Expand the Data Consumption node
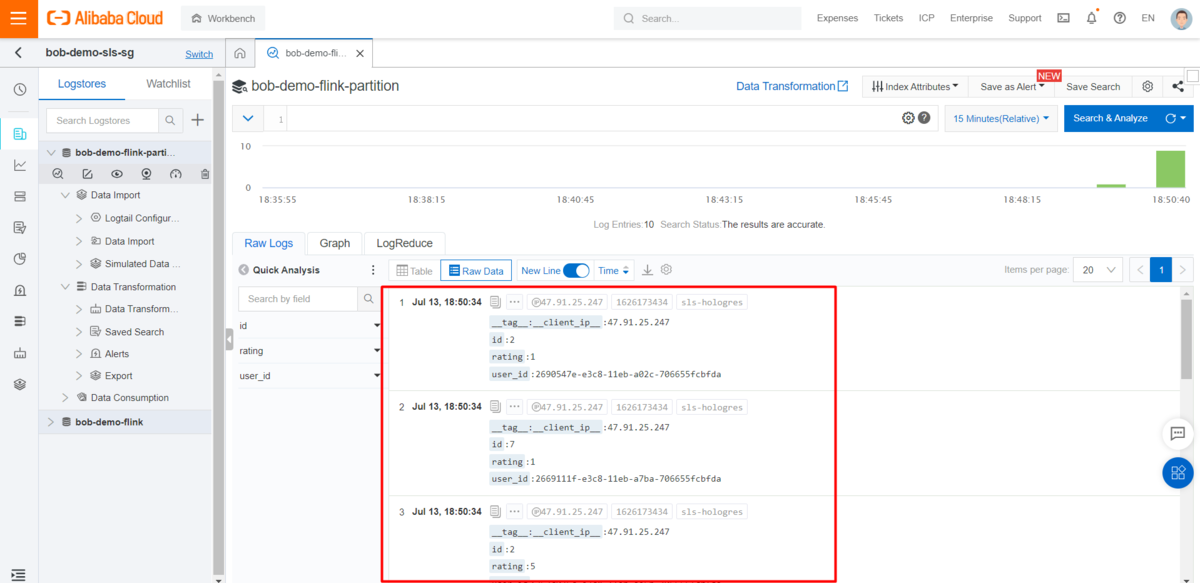Screen dimensions: 1200x583 pyautogui.click(x=66, y=398)
